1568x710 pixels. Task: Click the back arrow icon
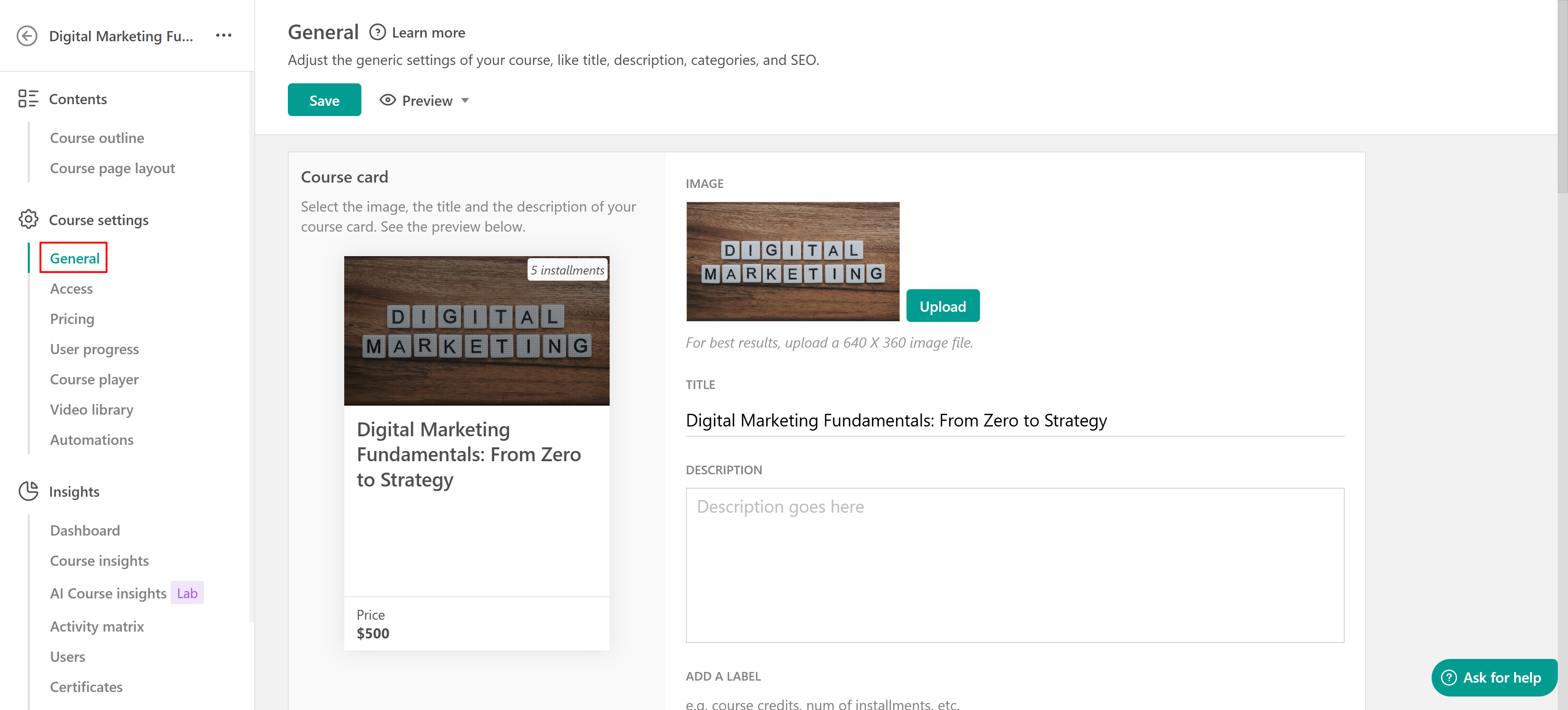(x=27, y=36)
